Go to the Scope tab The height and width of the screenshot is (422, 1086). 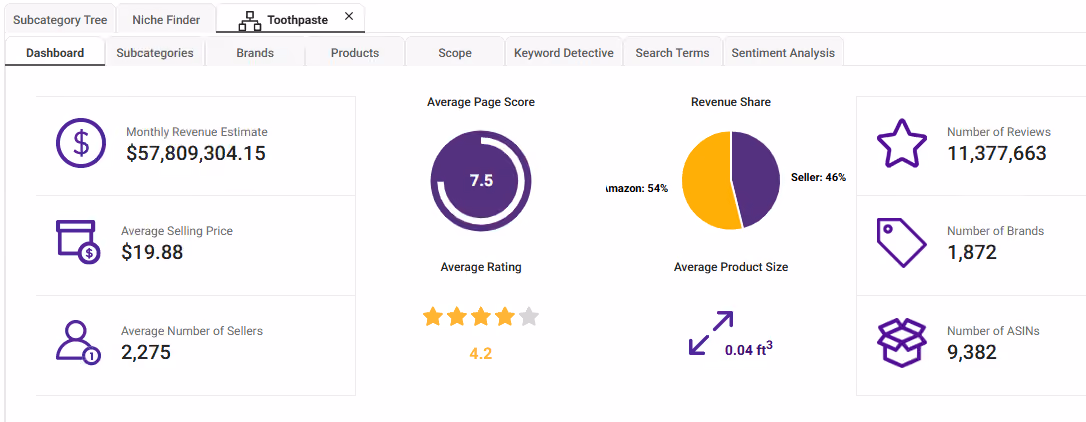(455, 53)
